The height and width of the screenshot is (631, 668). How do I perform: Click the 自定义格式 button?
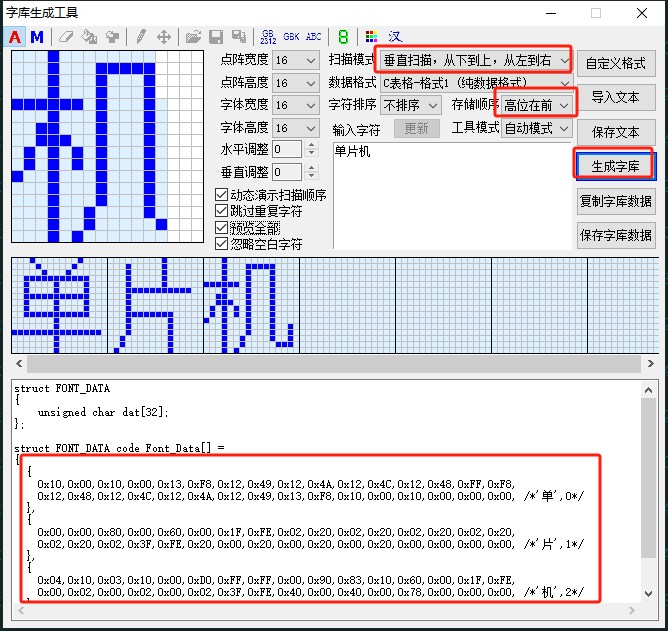[x=616, y=63]
